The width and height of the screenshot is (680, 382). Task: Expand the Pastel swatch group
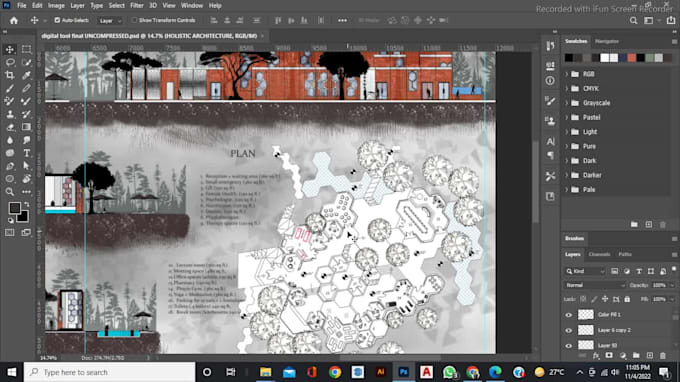tap(566, 118)
